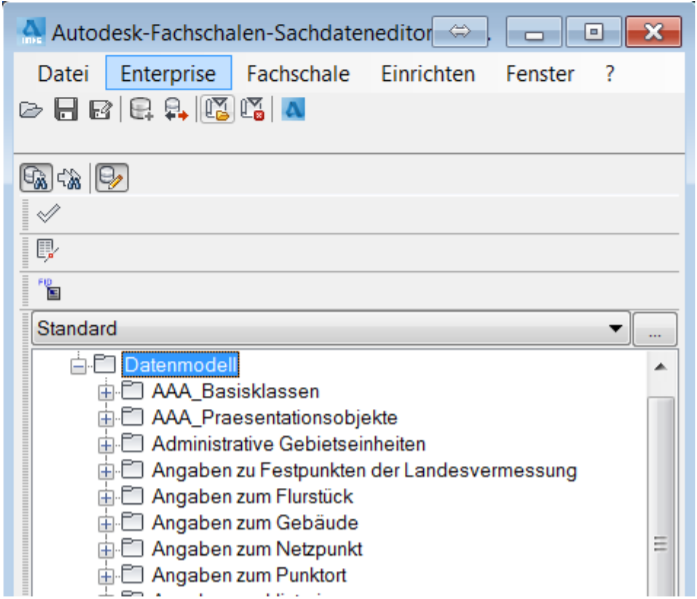Click the Save floppy disk icon
Screen dimensions: 697x599
coord(66,109)
